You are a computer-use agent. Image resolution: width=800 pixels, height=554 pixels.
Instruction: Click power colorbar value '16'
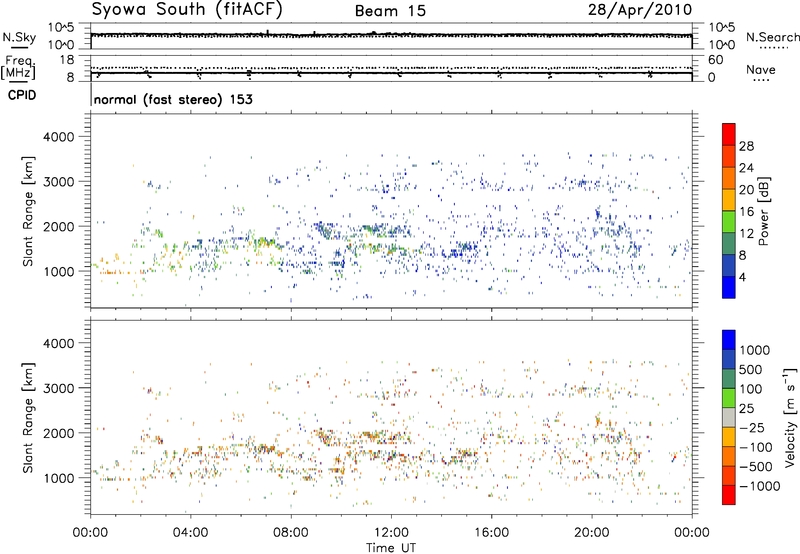(746, 212)
